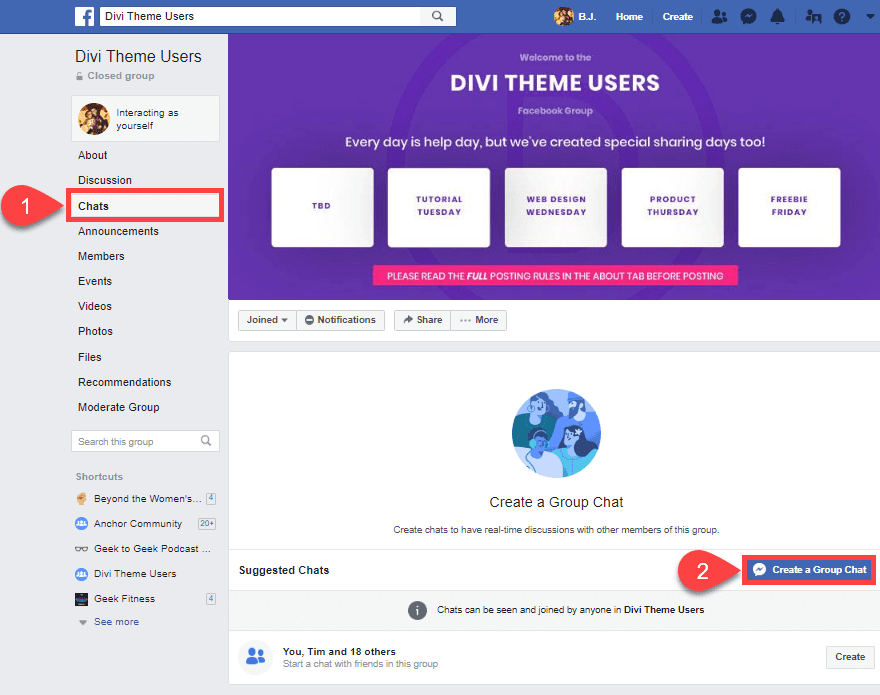The width and height of the screenshot is (880, 695).
Task: Open the Tutorial Tuesday card in the cover image
Action: 438,207
